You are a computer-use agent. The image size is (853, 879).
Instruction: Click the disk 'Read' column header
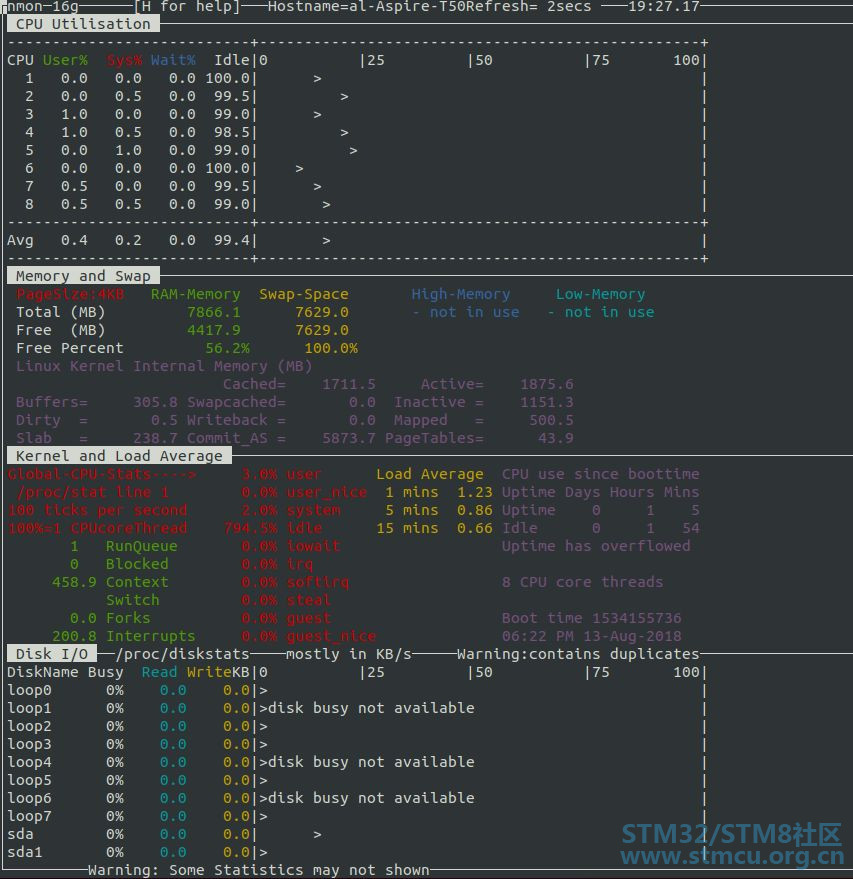coord(160,672)
